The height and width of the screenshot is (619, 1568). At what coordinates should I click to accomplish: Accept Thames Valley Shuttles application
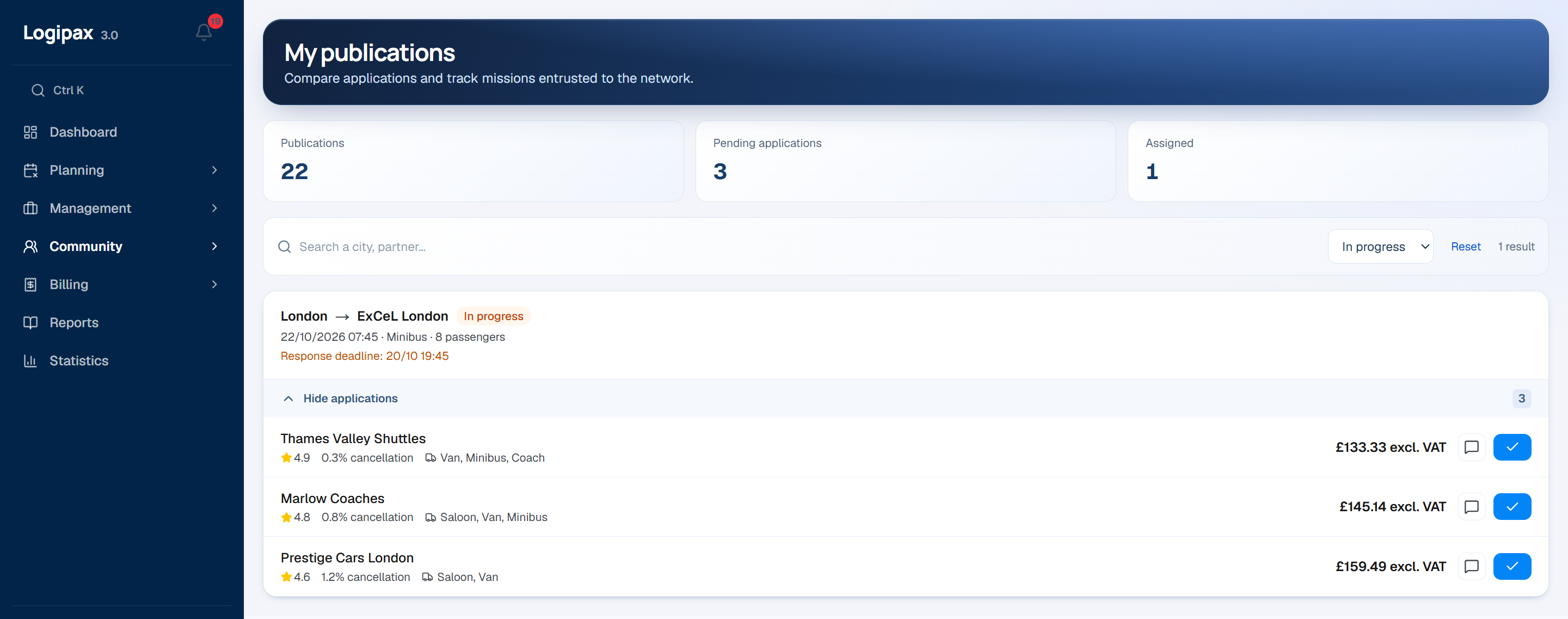pos(1512,448)
